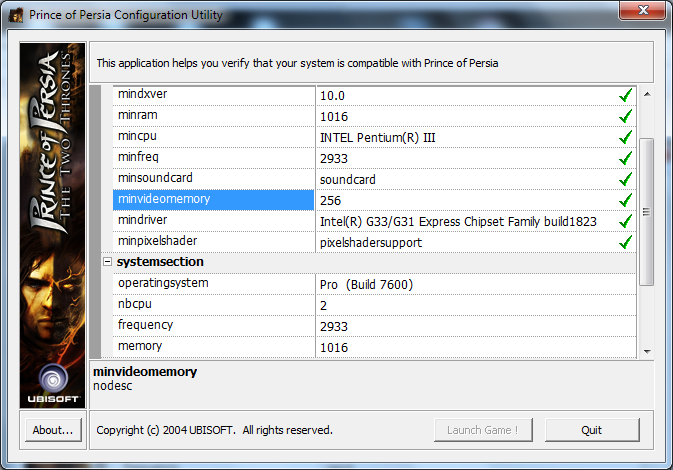
Task: Click the green checkmark for minram
Action: click(x=625, y=116)
